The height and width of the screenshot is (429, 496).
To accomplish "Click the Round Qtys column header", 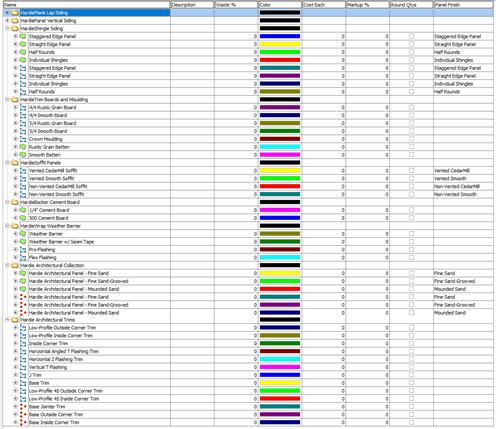I will point(411,5).
